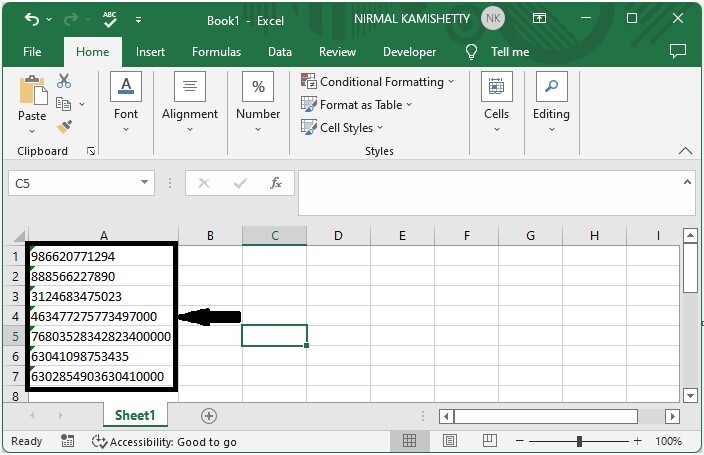Click the zoom slider handle
Image resolution: width=704 pixels, height=455 pixels.
(x=579, y=441)
